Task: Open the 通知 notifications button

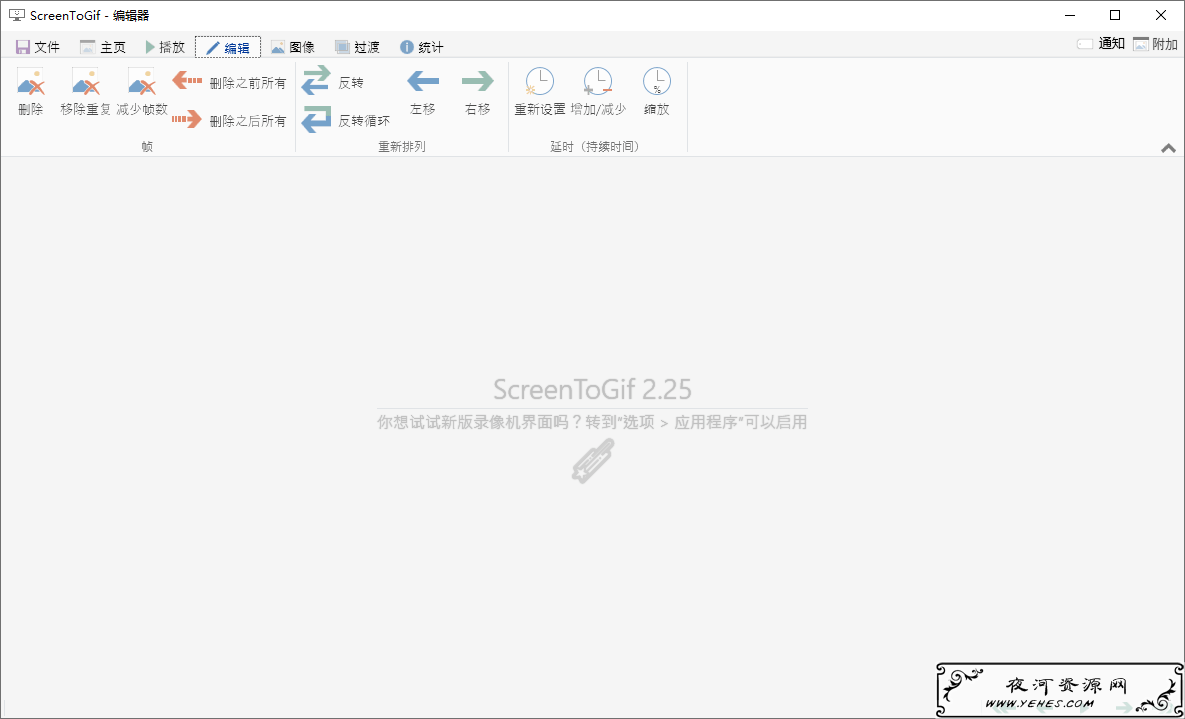Action: coord(1100,44)
